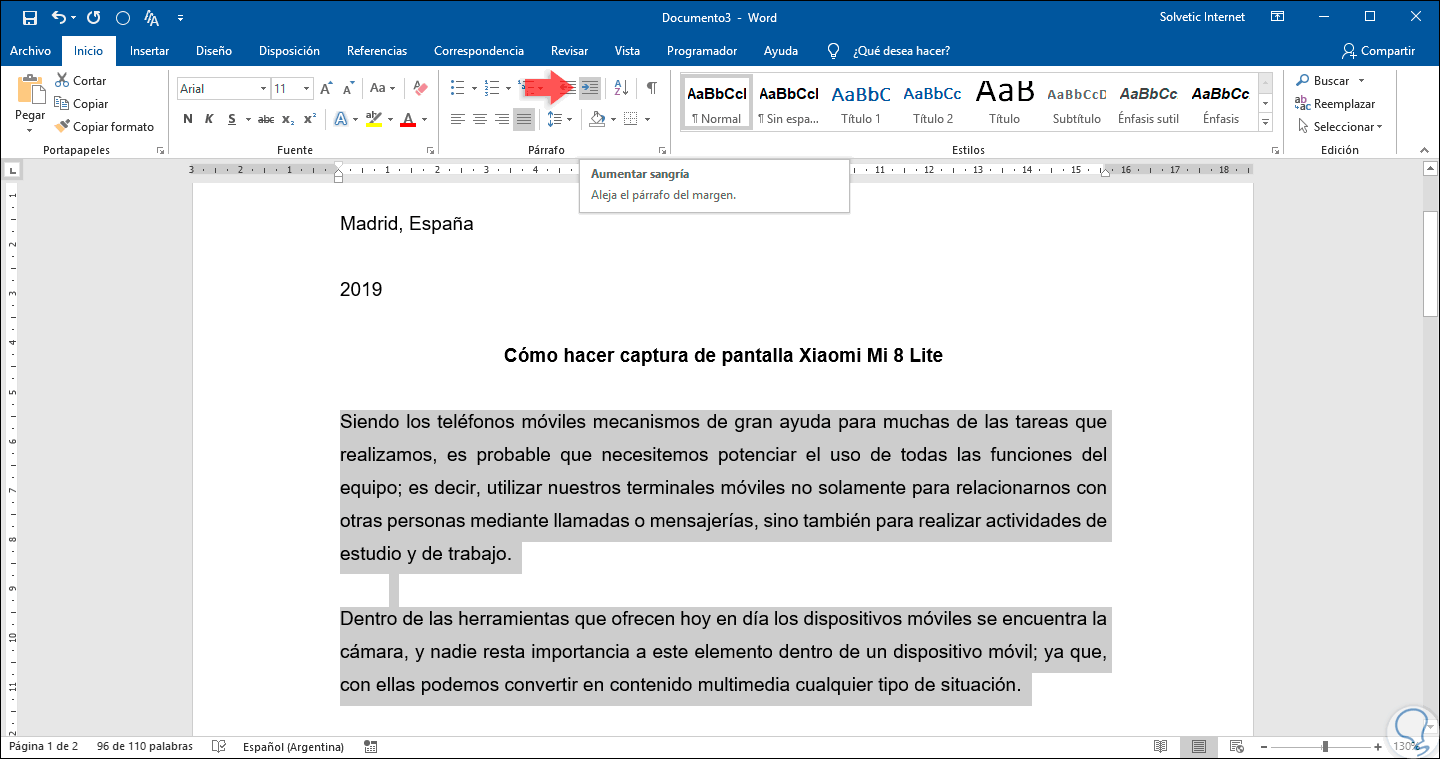The height and width of the screenshot is (759, 1440).
Task: Click the word count 96 de 110 palabras
Action: (147, 747)
